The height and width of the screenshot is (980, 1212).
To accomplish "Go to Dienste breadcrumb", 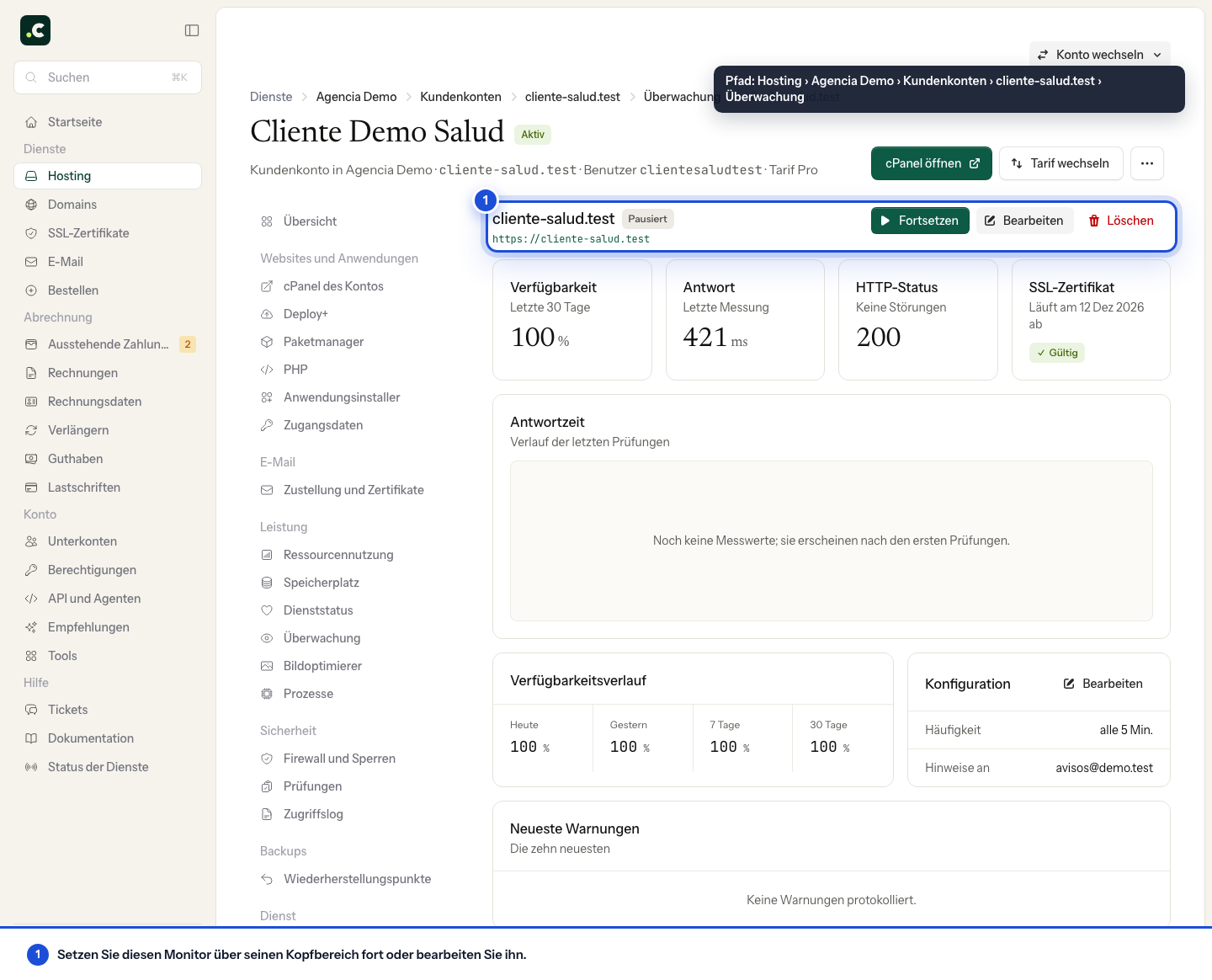I will [x=271, y=97].
